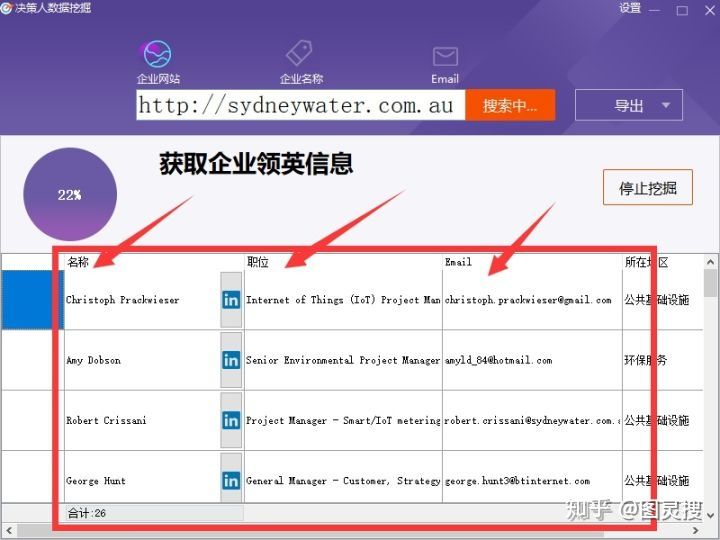The height and width of the screenshot is (540, 720).
Task: Open LinkedIn profile for Christoph Prackwieser
Action: tap(231, 300)
